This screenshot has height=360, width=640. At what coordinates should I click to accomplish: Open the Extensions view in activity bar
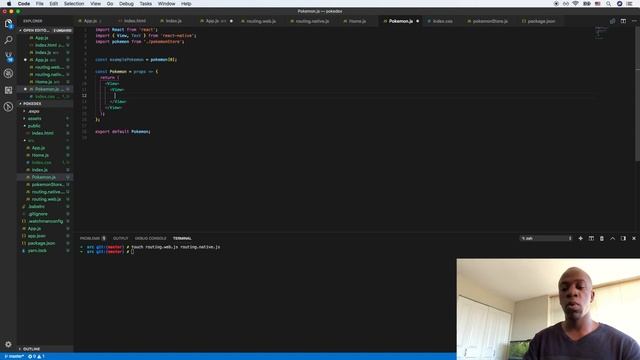coord(8,90)
